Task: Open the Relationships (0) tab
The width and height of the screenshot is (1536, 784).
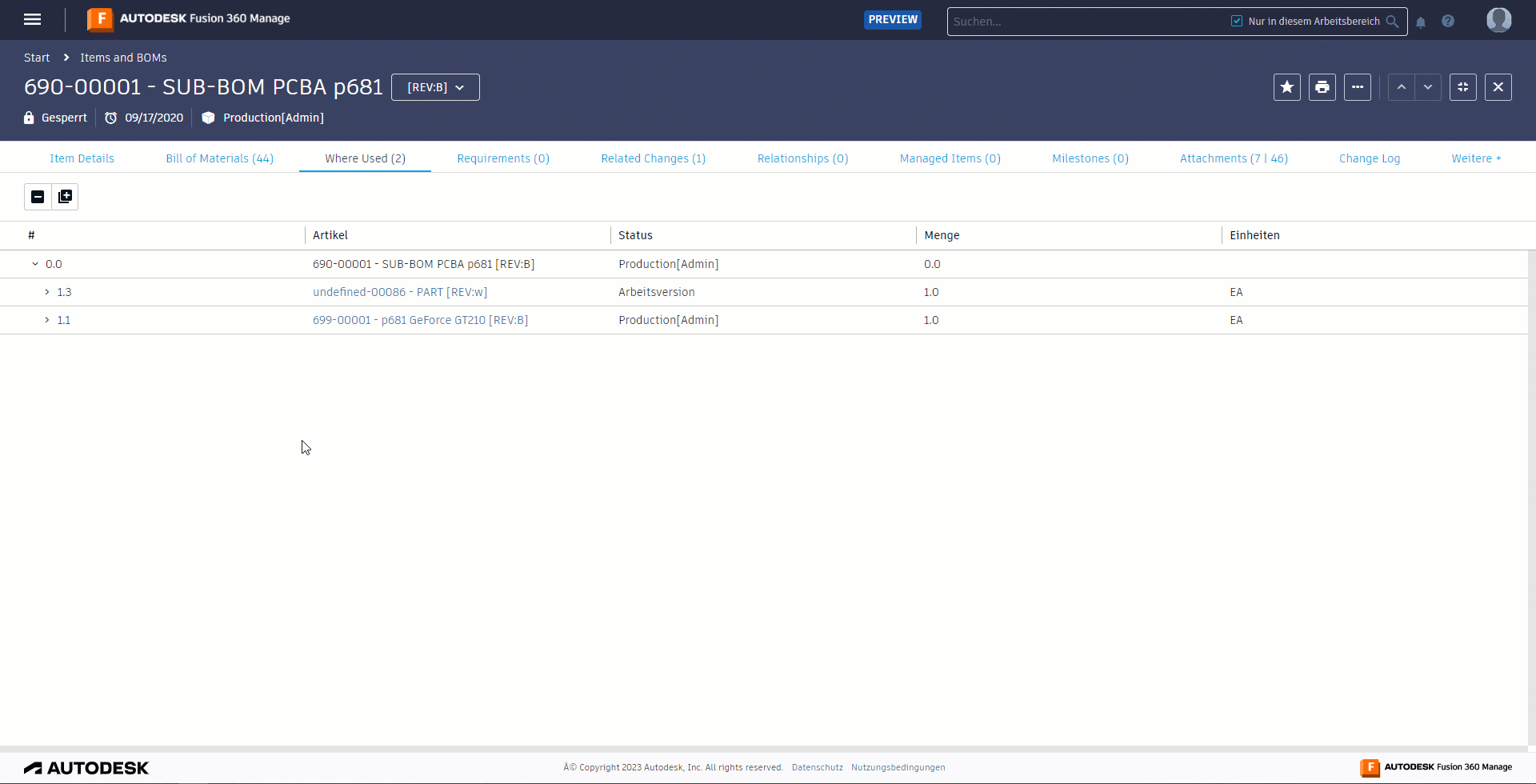Action: click(x=802, y=158)
